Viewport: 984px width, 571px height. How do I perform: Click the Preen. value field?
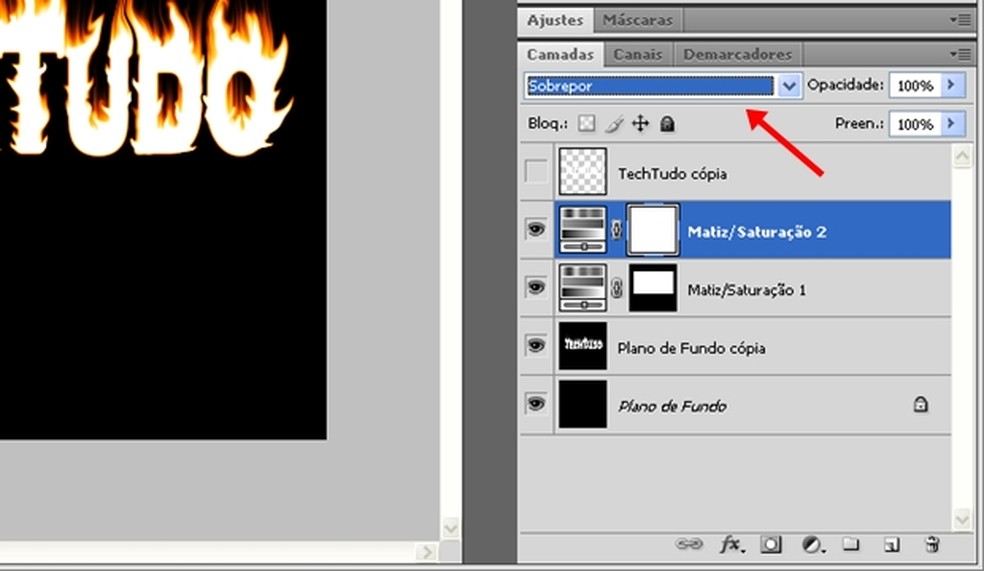click(915, 124)
